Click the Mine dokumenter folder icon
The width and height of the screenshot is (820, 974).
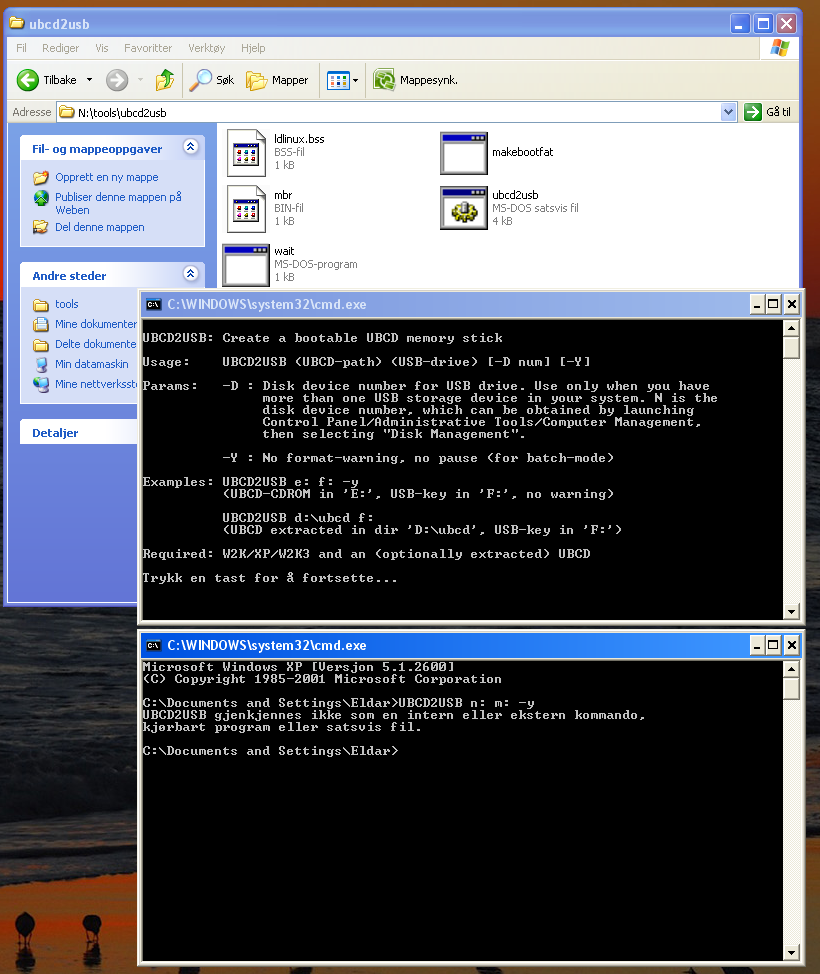click(41, 324)
